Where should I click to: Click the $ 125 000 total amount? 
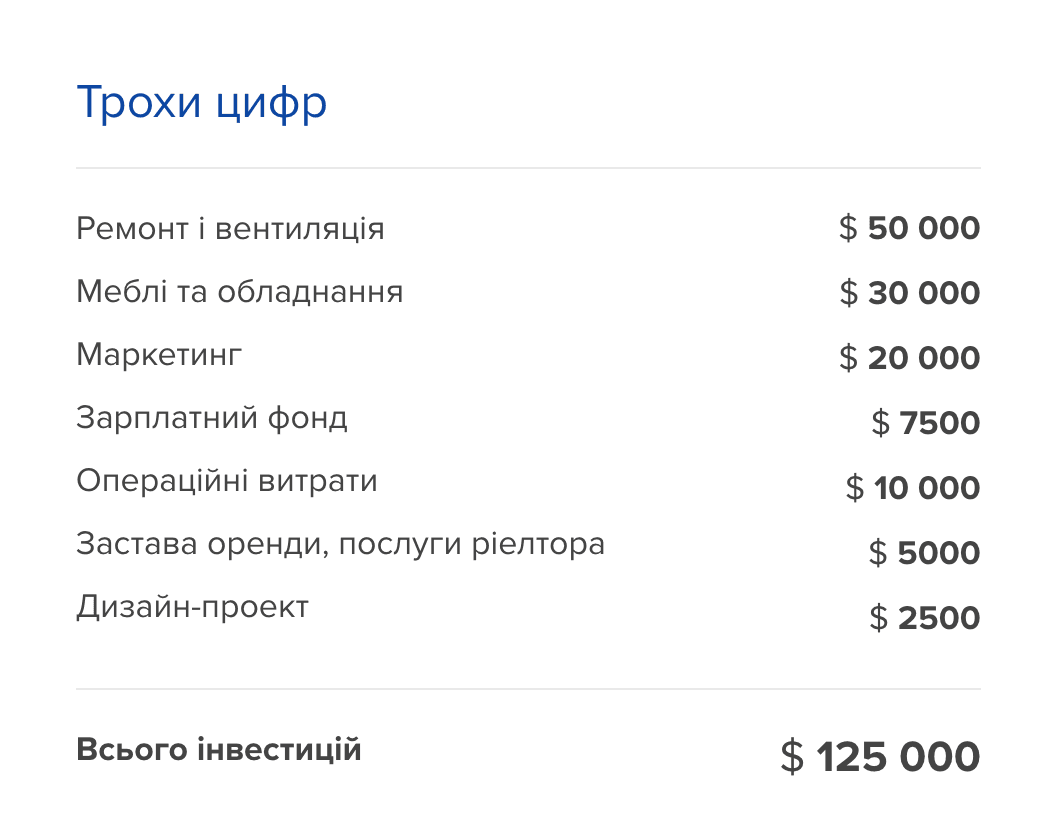pyautogui.click(x=880, y=756)
